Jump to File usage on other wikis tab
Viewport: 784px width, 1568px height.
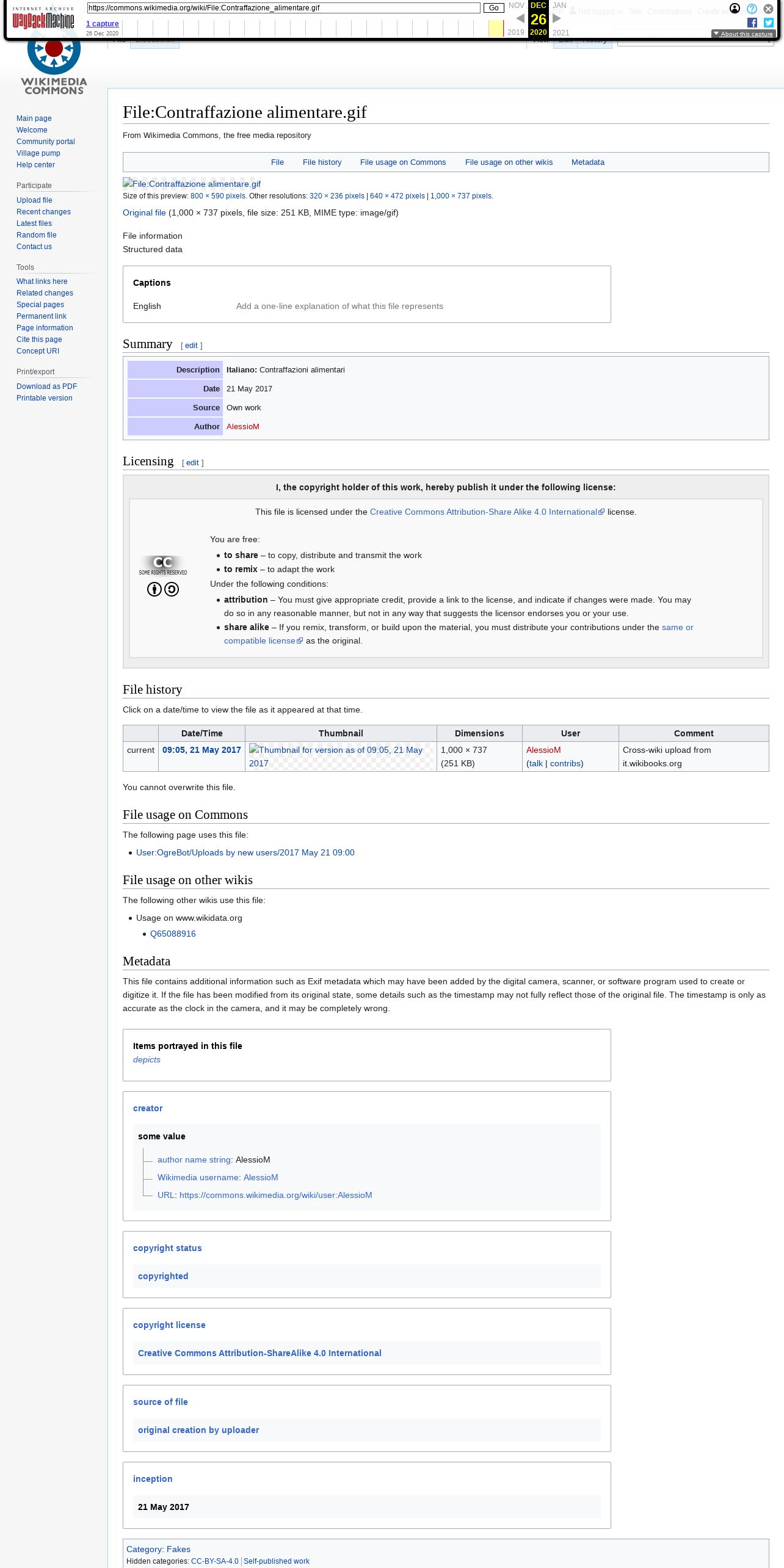coord(509,162)
